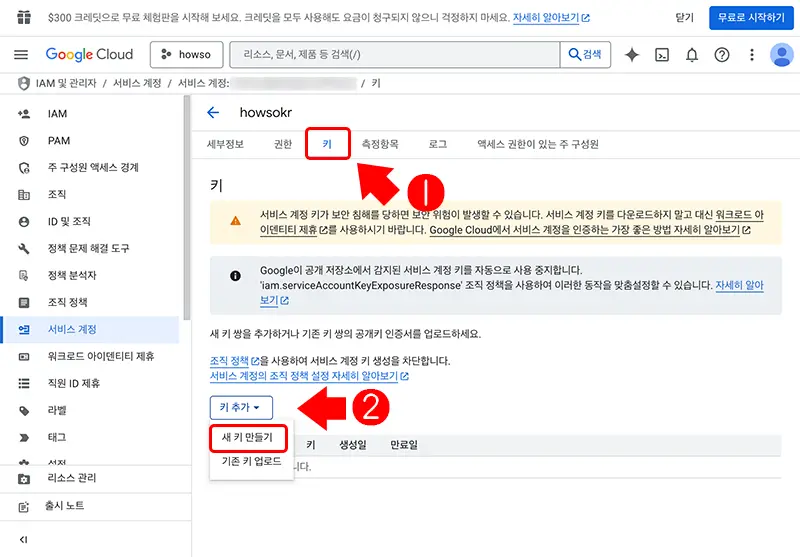800x557 pixels.
Task: Click the 태그 arrow icon
Action: 24,438
